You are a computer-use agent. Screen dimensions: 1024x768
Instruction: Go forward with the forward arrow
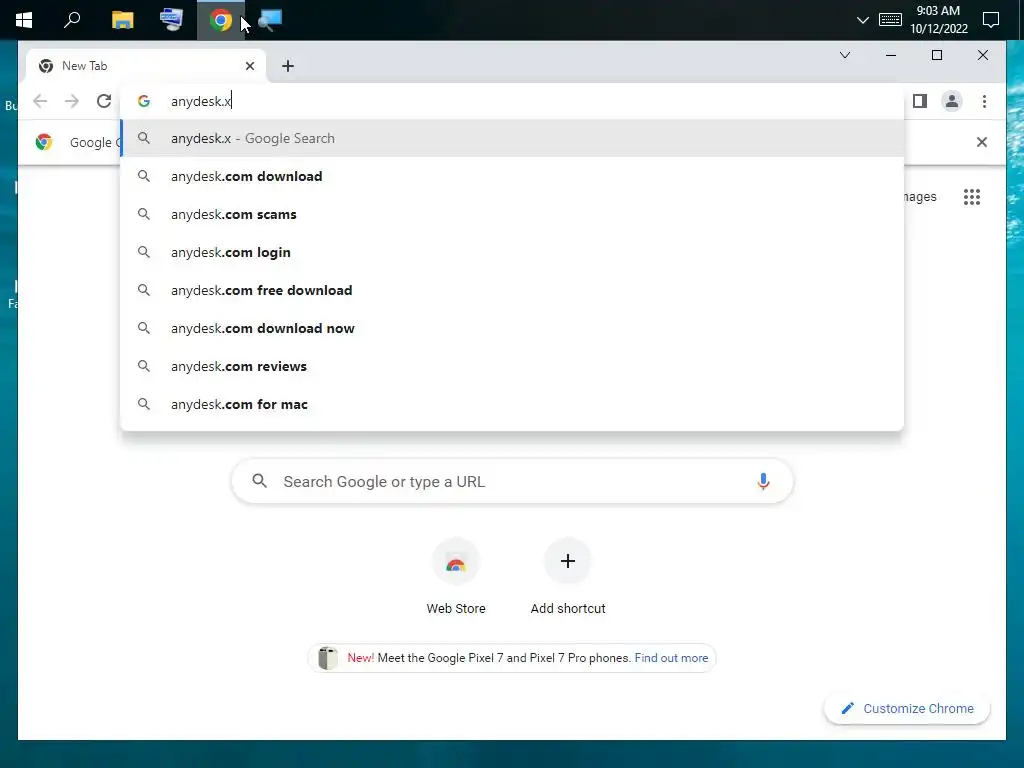72,101
